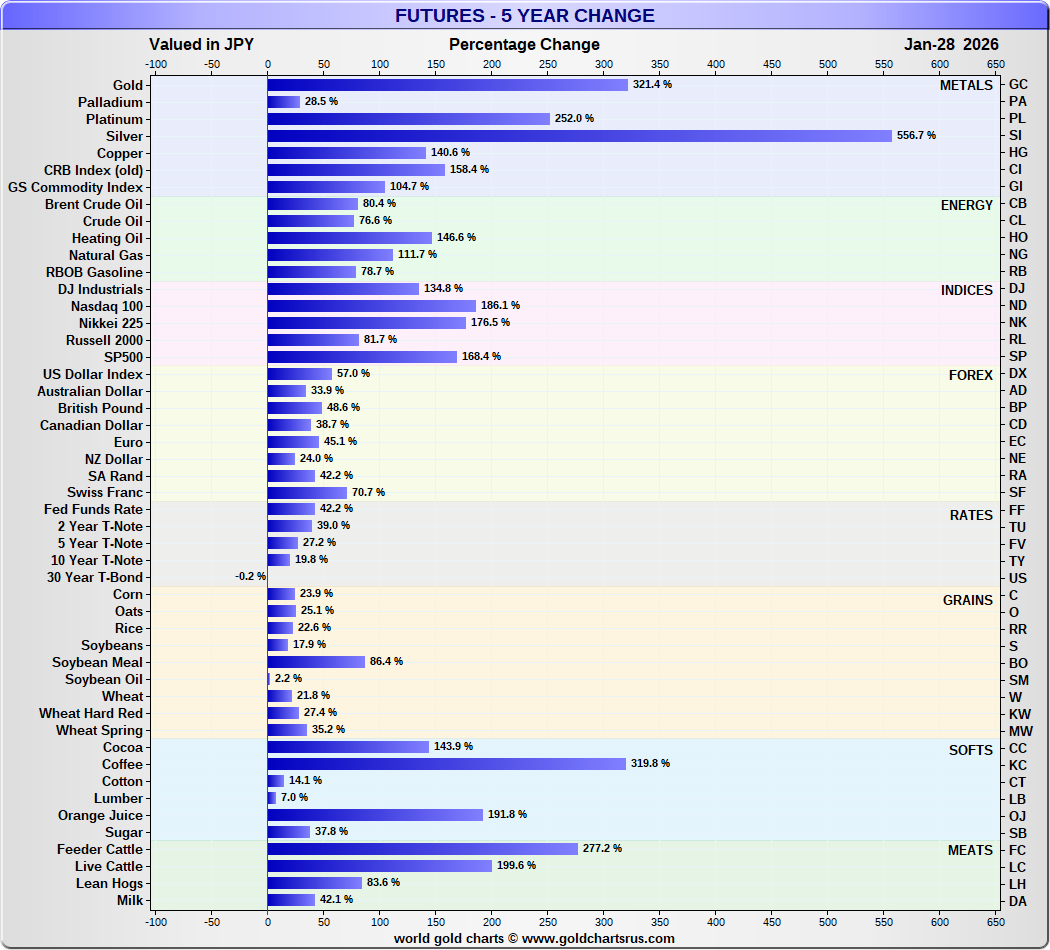This screenshot has height=950, width=1050.
Task: Click the INDICES section heading
Action: 965,290
